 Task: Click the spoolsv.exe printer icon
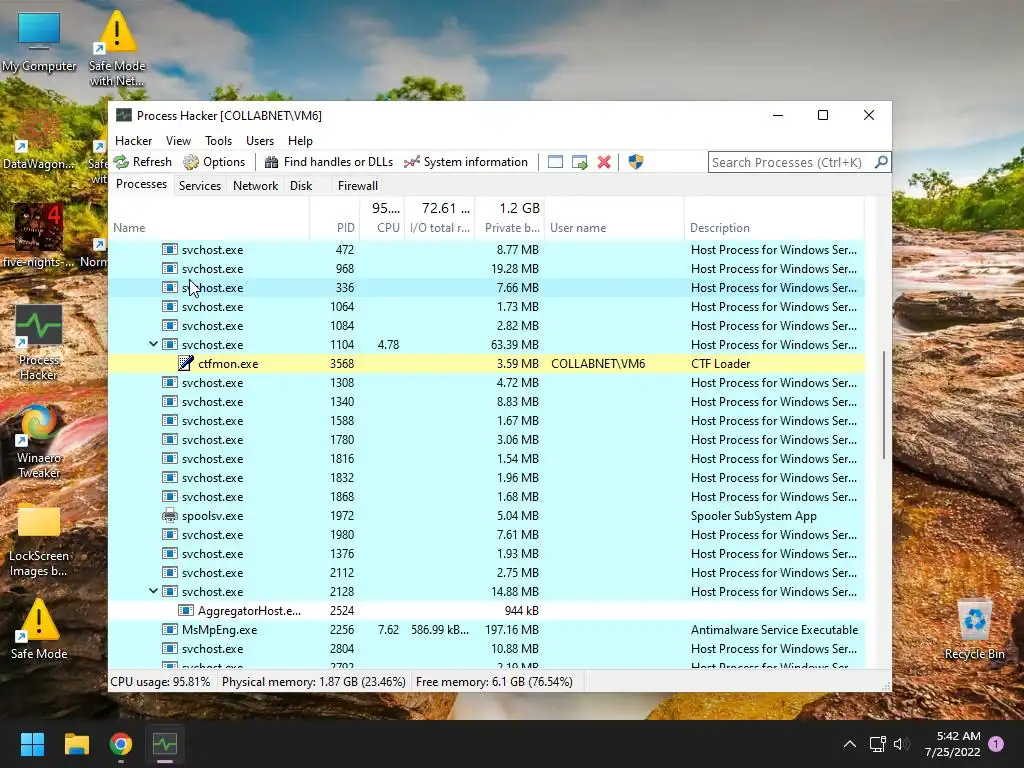coord(170,515)
